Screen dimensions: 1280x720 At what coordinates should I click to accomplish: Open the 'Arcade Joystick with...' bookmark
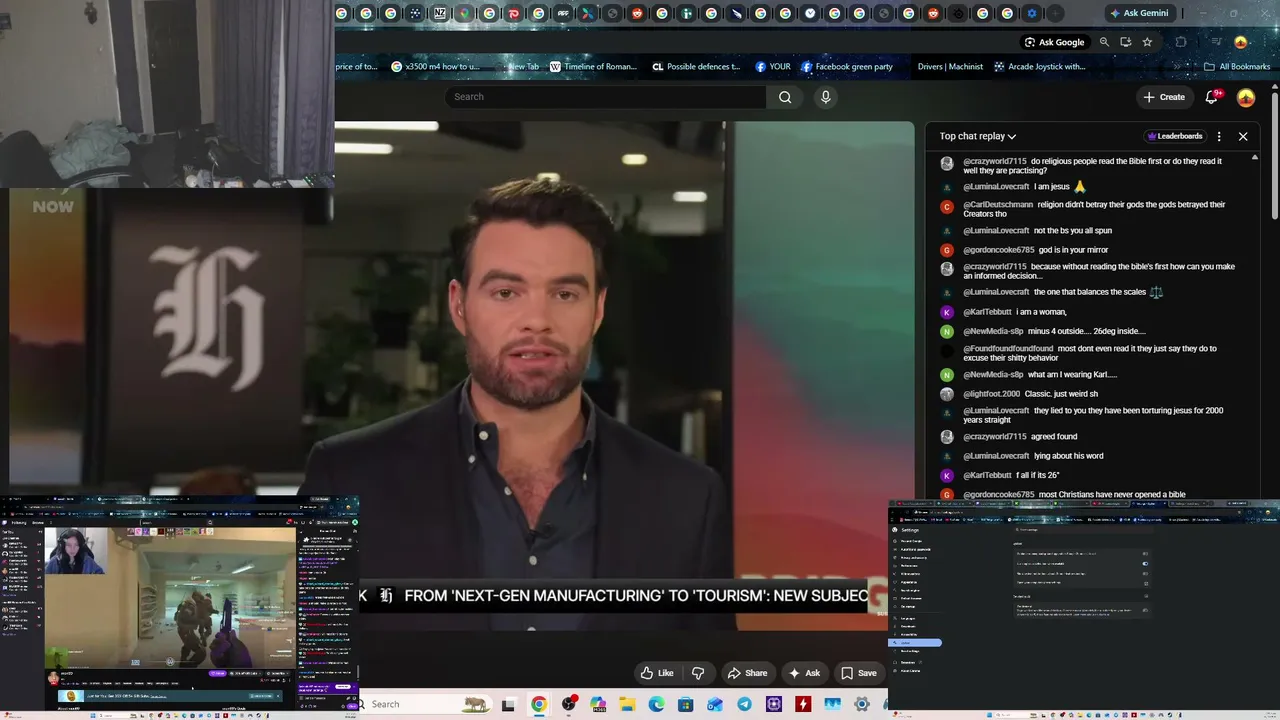tap(1039, 67)
